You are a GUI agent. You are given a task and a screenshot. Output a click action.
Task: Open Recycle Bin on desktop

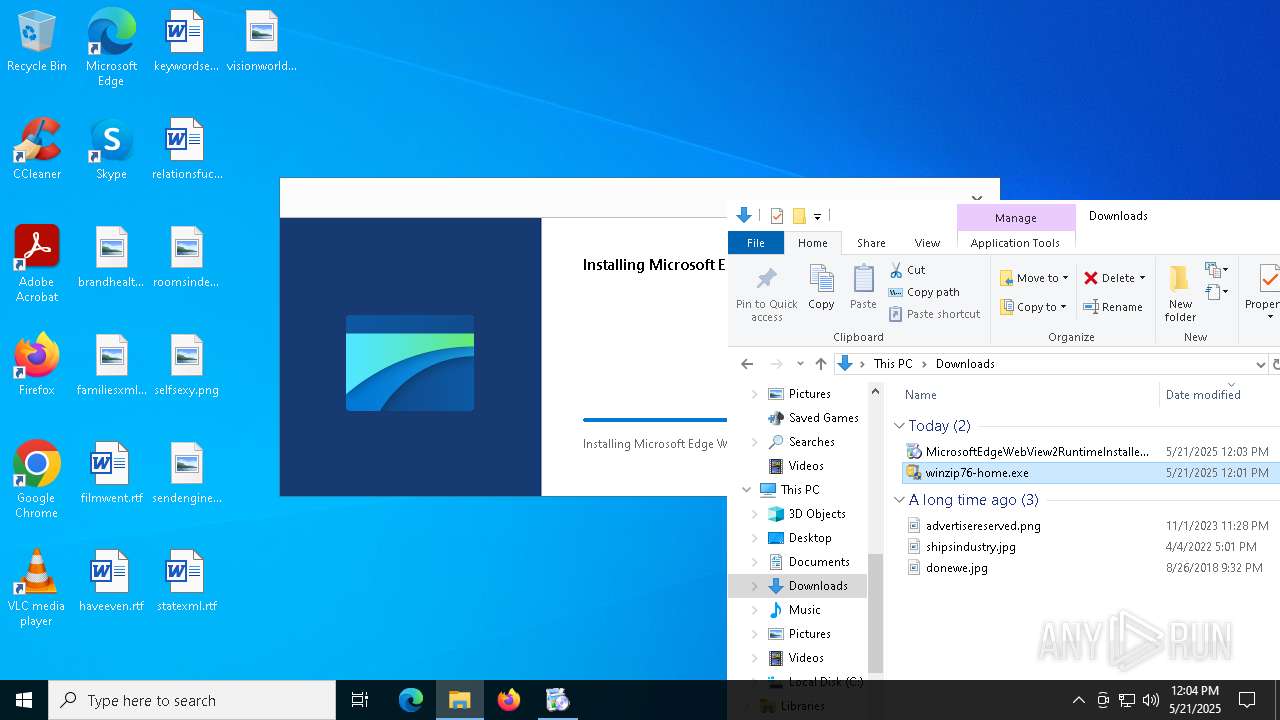point(36,42)
